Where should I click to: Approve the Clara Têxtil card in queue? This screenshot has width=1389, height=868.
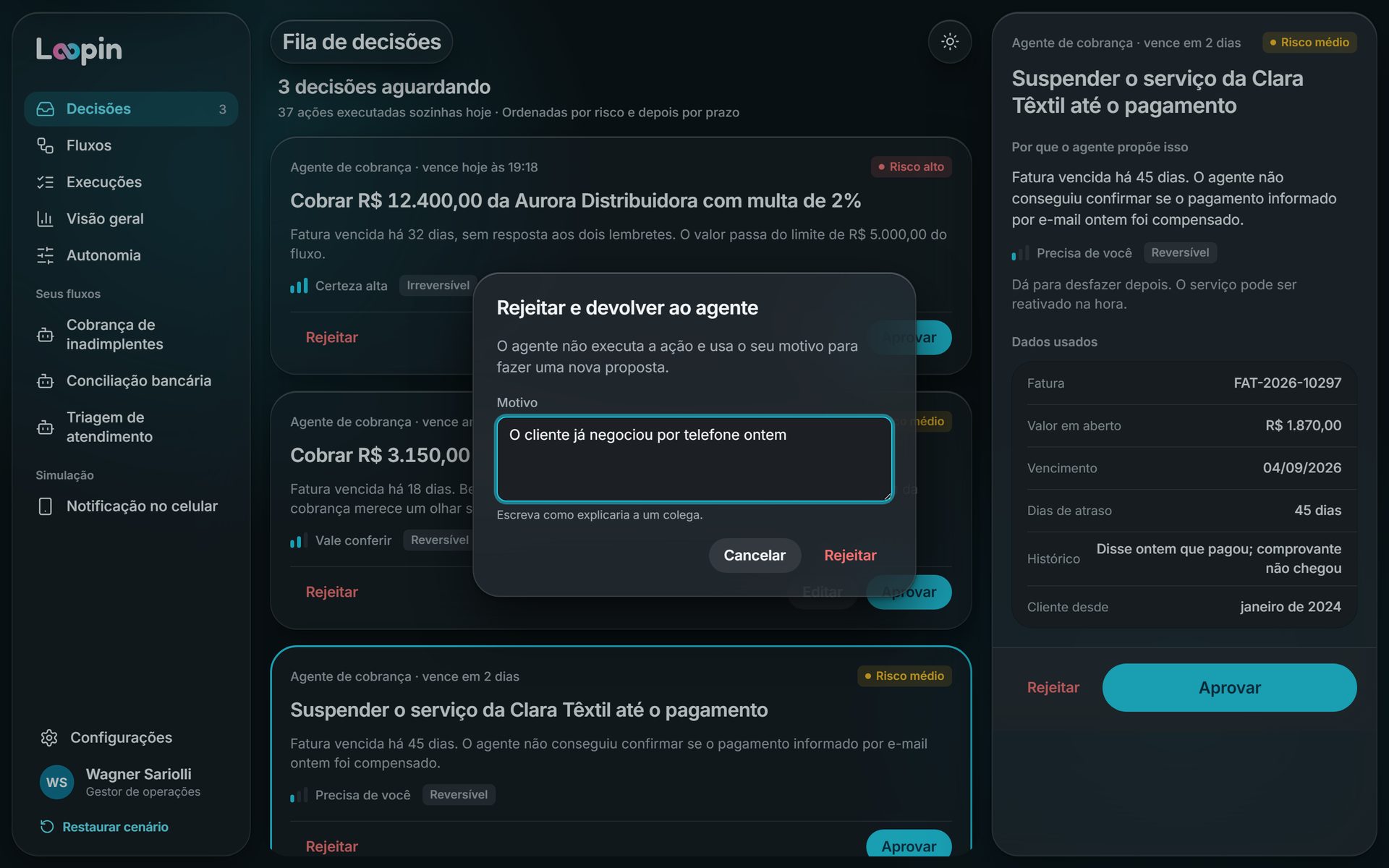(x=909, y=845)
